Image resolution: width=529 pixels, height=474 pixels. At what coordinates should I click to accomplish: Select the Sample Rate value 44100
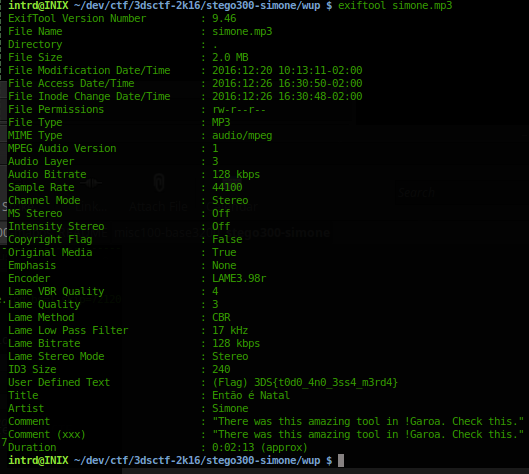pyautogui.click(x=227, y=187)
